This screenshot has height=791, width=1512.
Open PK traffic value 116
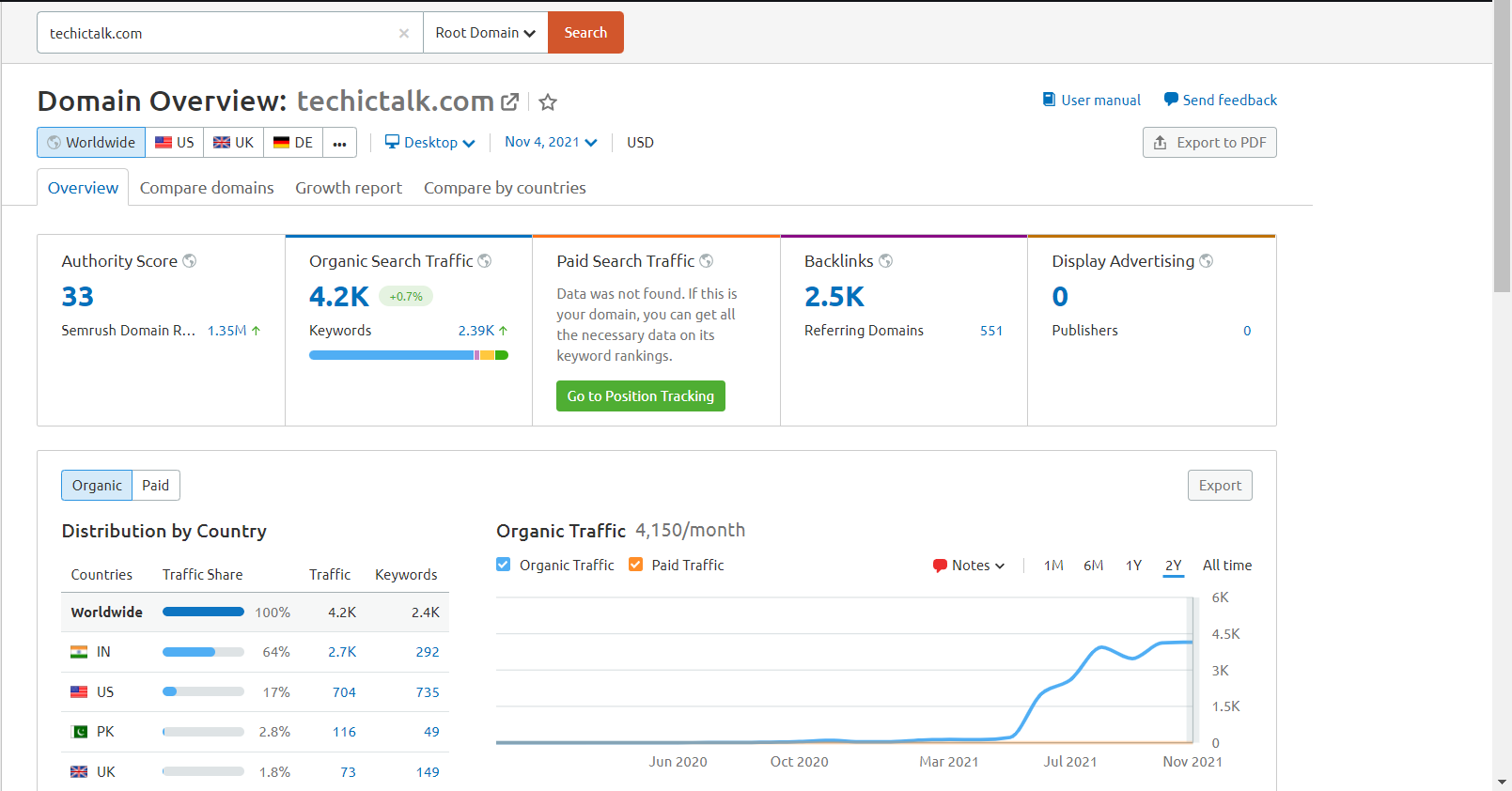pos(344,732)
